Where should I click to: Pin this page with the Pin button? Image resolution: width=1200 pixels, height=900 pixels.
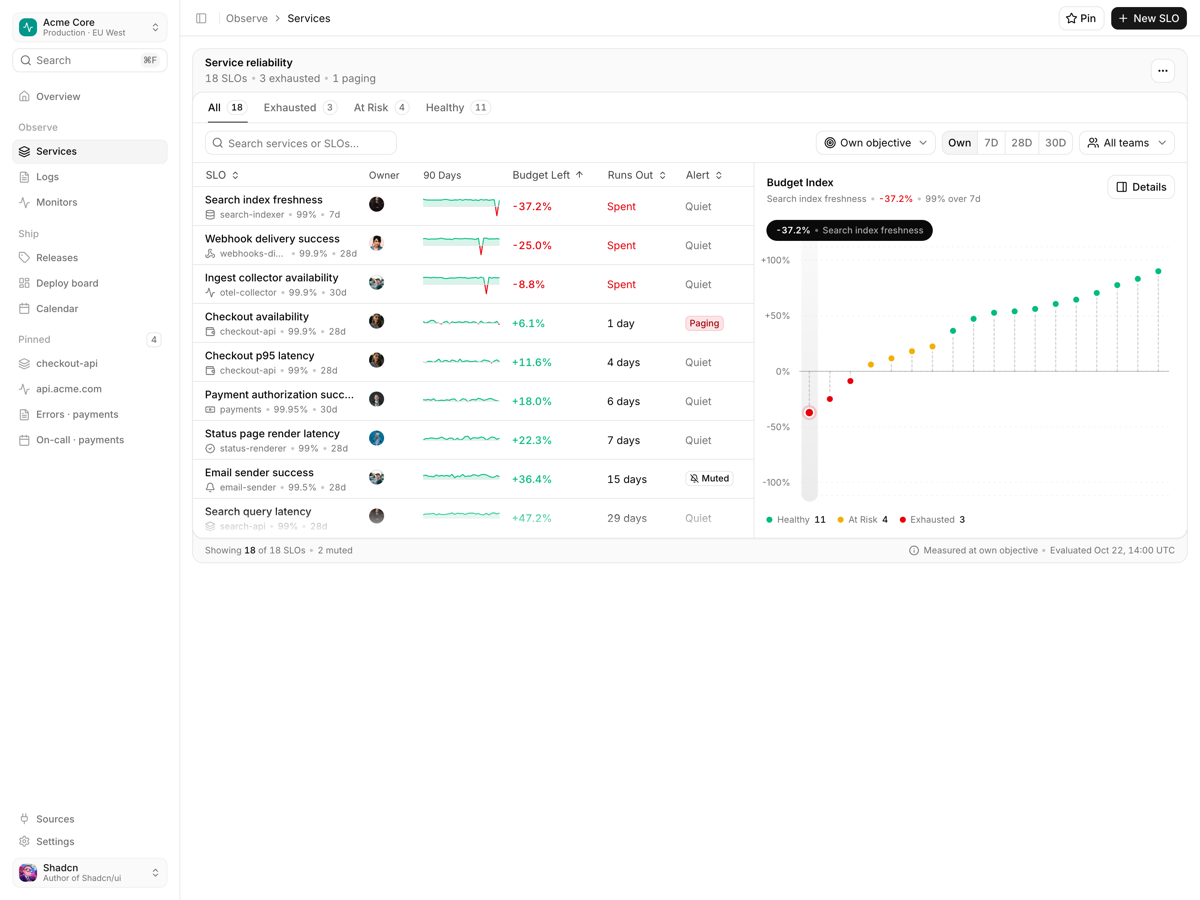coord(1081,18)
